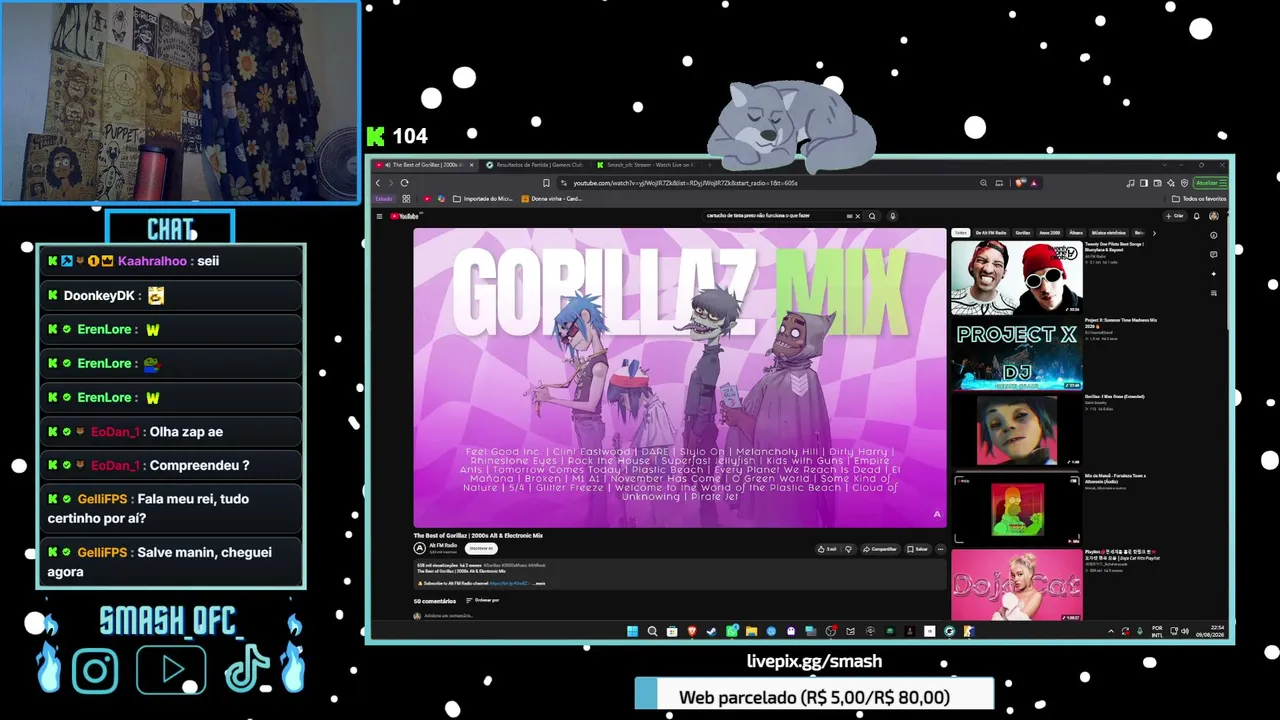Open File Explorer from the taskbar
This screenshot has width=1280, height=720.
coord(751,631)
